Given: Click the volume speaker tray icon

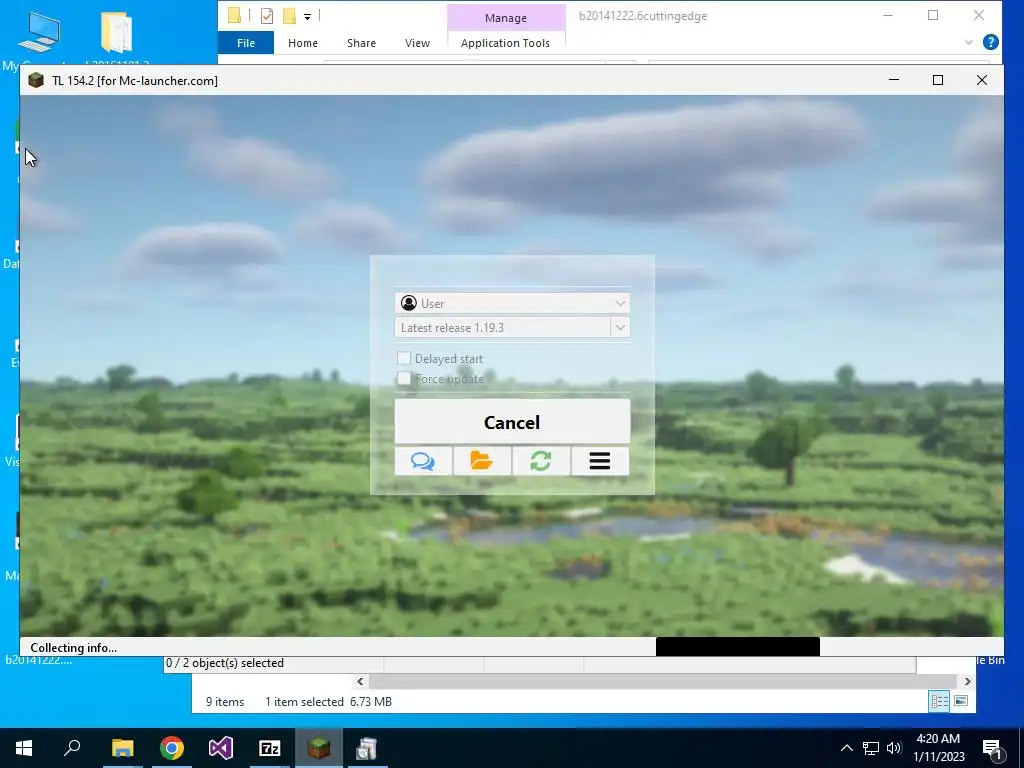Looking at the screenshot, I should [894, 748].
